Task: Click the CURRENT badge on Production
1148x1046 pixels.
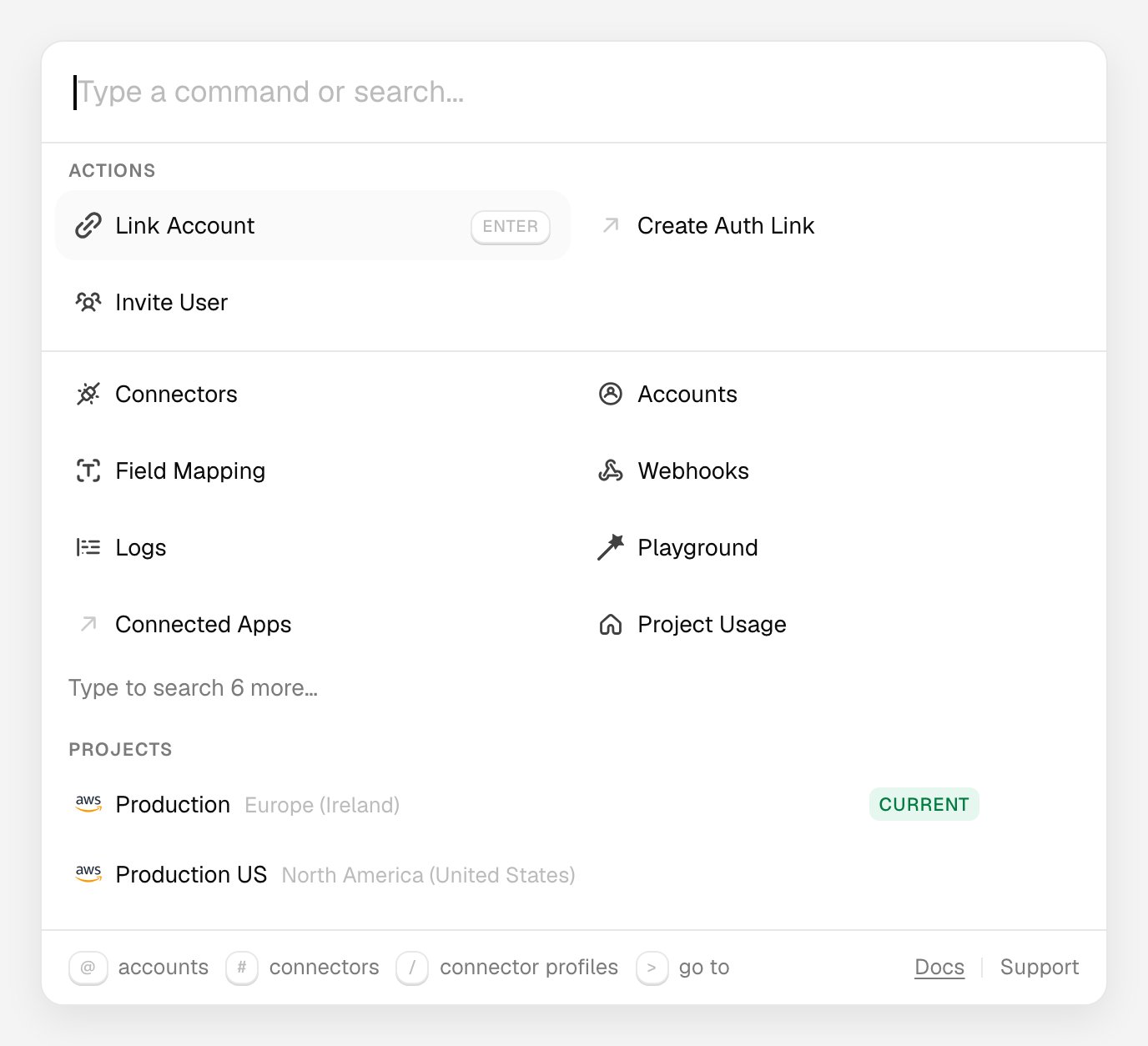Action: tap(924, 804)
